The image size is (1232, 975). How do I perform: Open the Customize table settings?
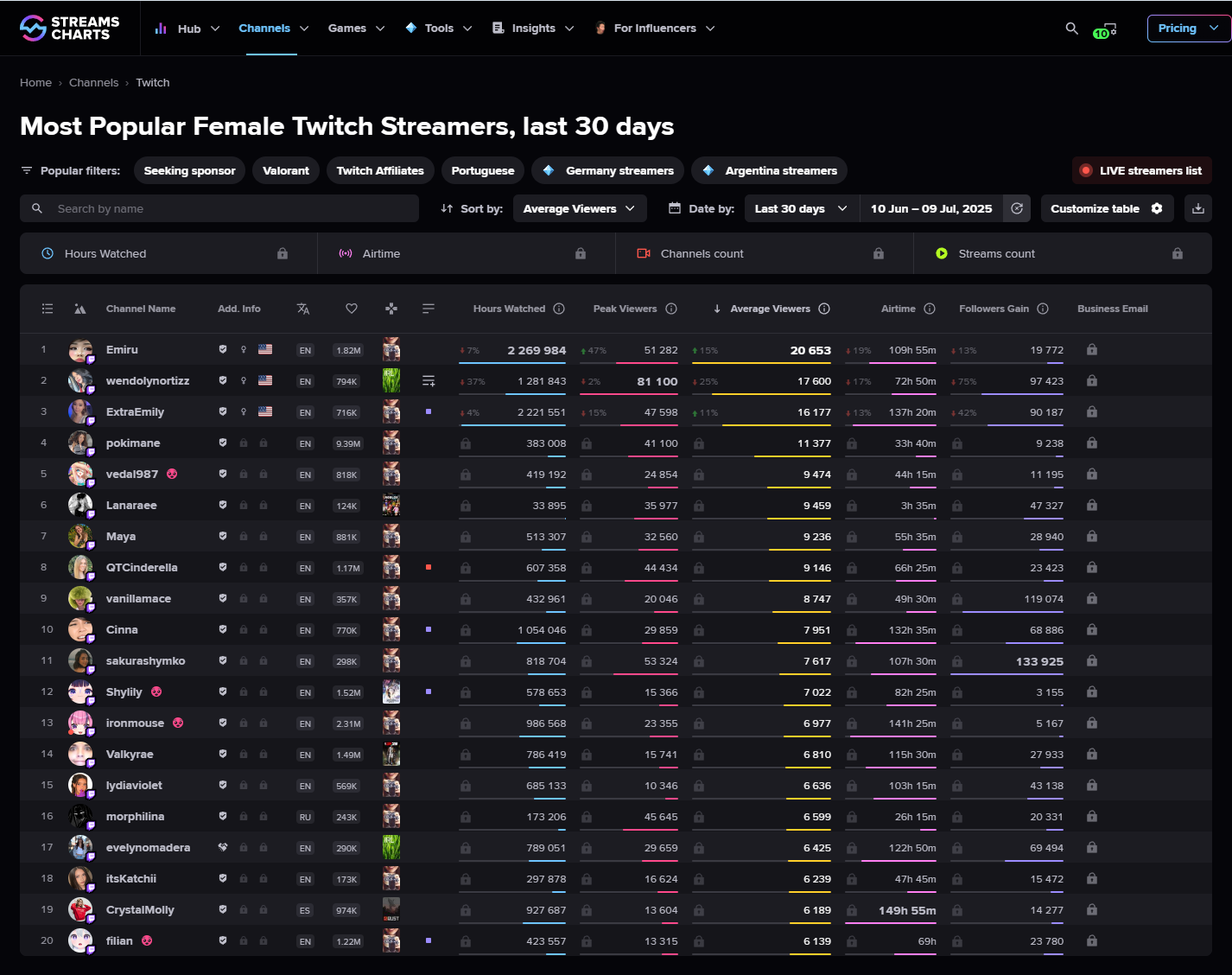click(x=1107, y=208)
